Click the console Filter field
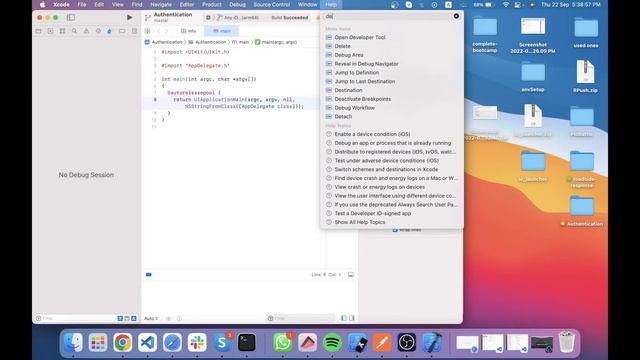This screenshot has height=360, width=640. pos(301,318)
